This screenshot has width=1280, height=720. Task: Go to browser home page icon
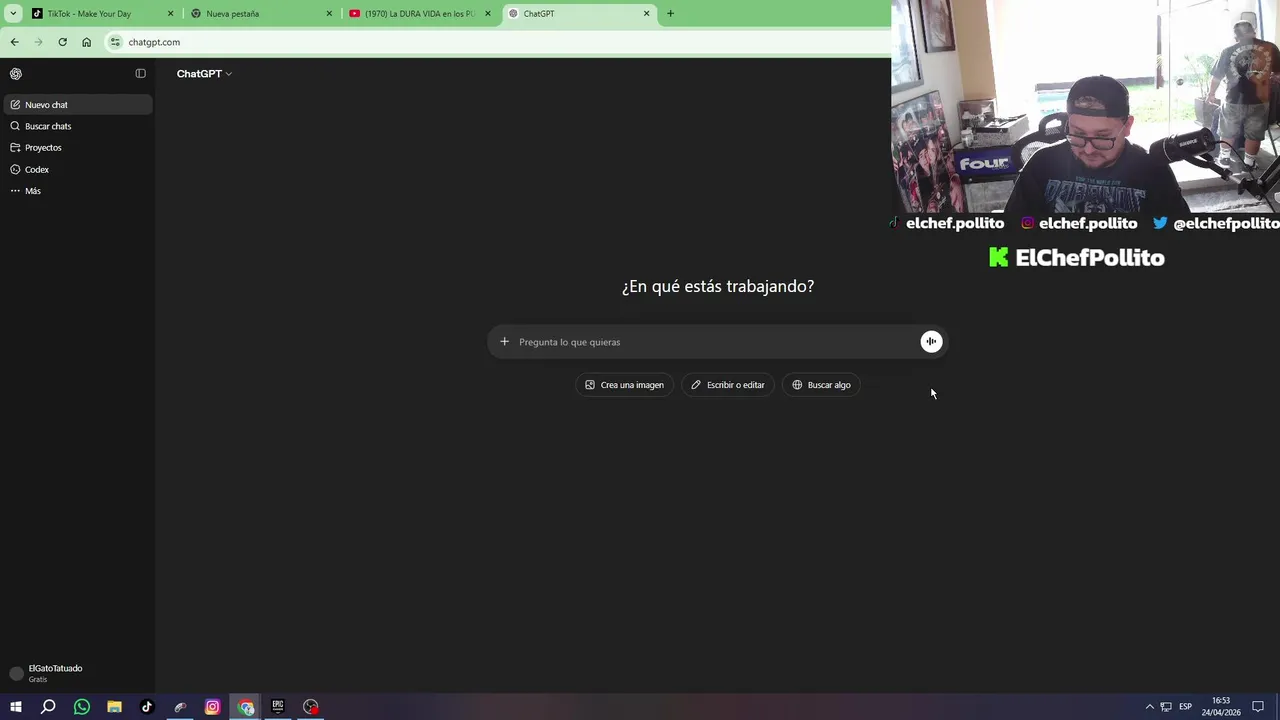coord(86,42)
